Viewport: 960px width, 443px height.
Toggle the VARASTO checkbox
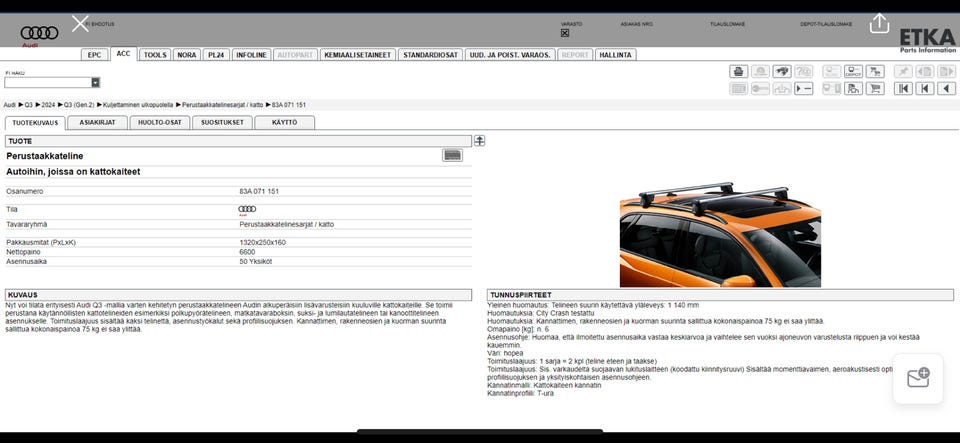[564, 33]
